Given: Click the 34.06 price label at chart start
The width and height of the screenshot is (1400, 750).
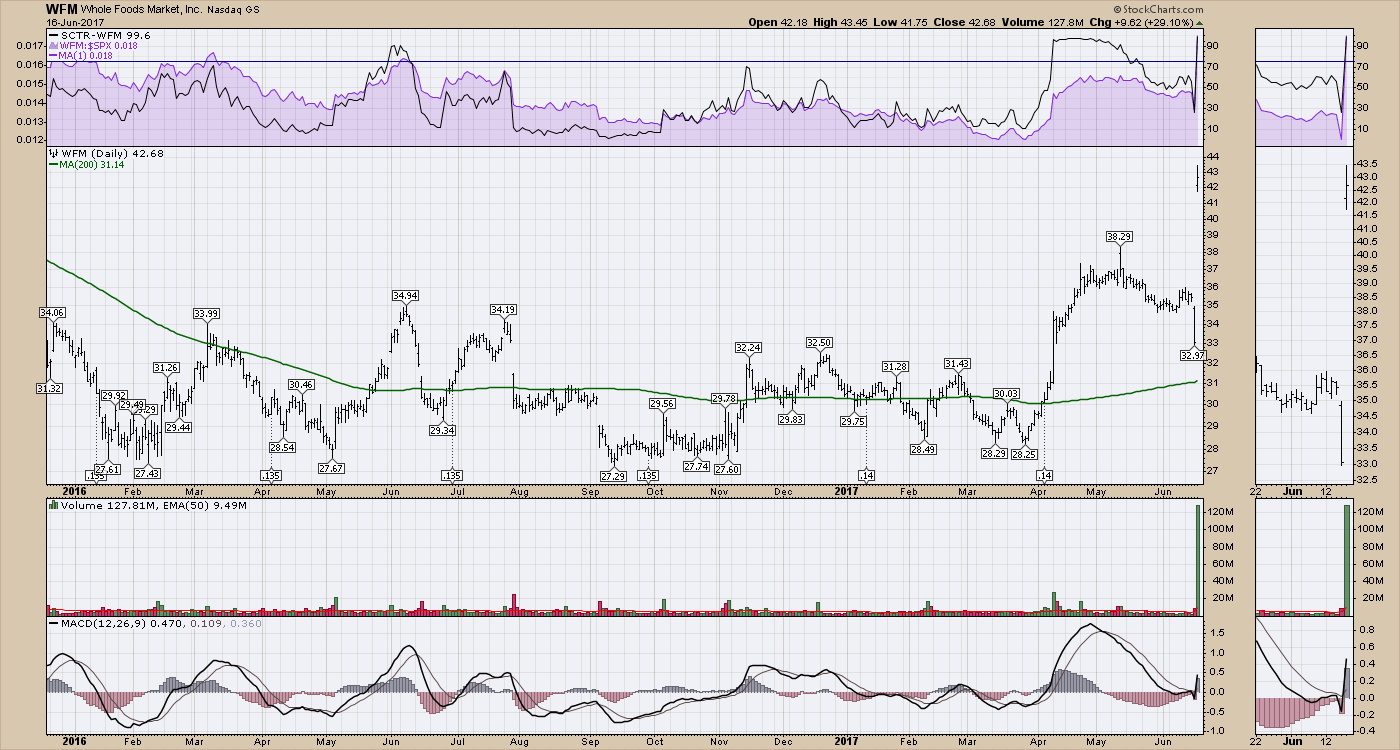Looking at the screenshot, I should [51, 313].
